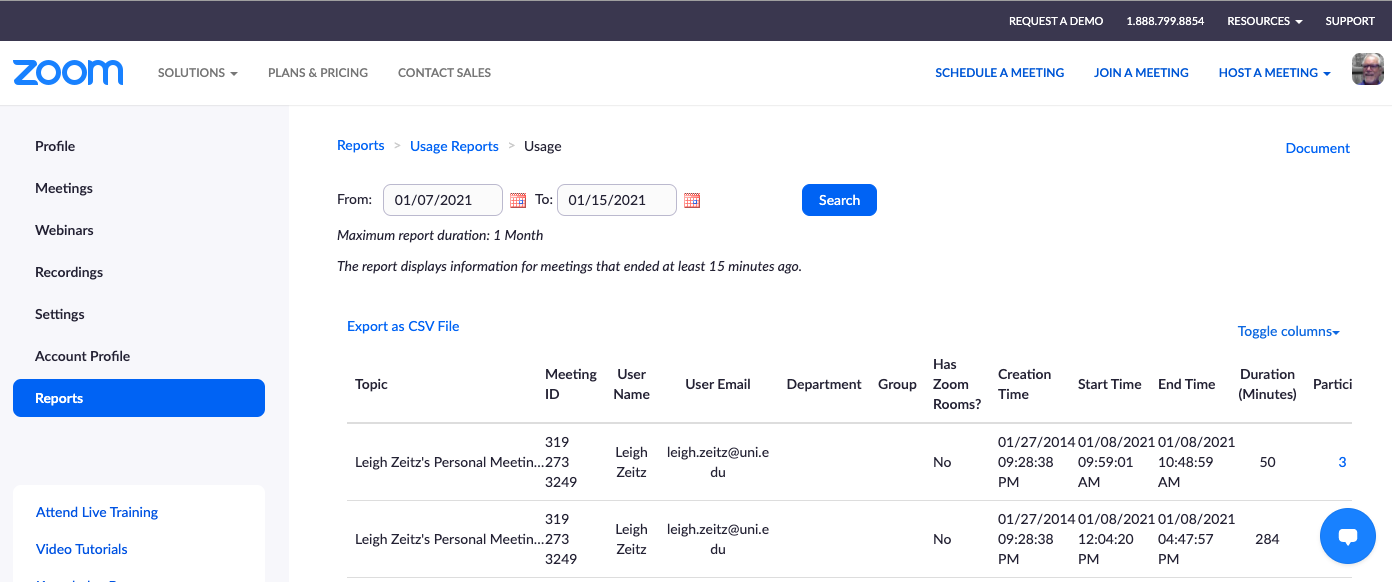The height and width of the screenshot is (582, 1392).
Task: Click the Group column header
Action: (897, 384)
